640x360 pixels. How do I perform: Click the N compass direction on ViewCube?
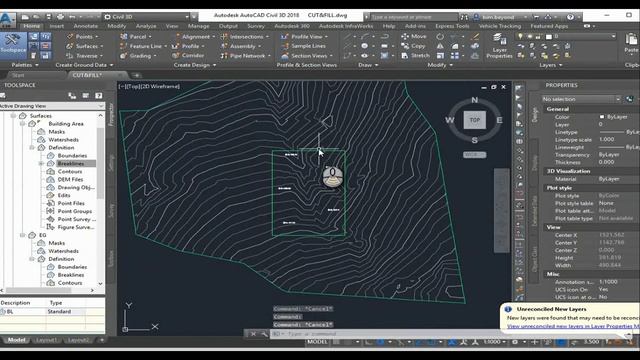[475, 100]
